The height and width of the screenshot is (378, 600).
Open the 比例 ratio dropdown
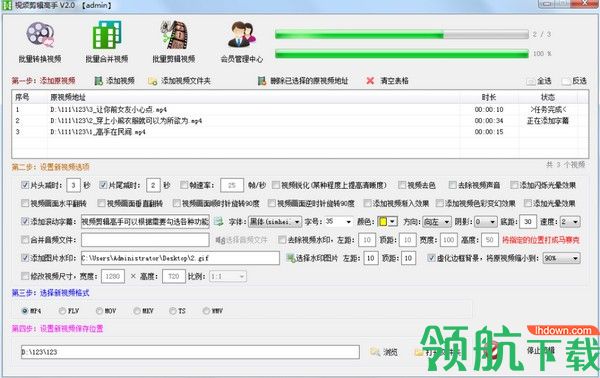[x=228, y=276]
